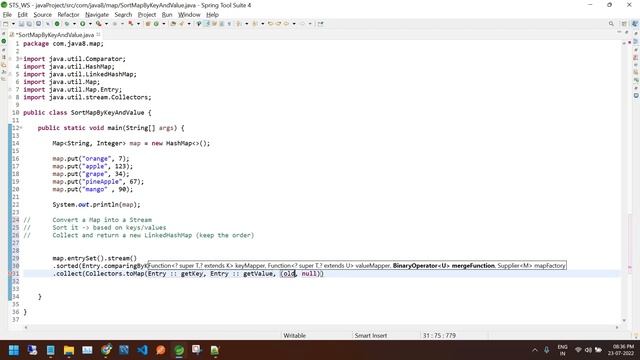Open Visual Studio Code from taskbar

pos(142,350)
